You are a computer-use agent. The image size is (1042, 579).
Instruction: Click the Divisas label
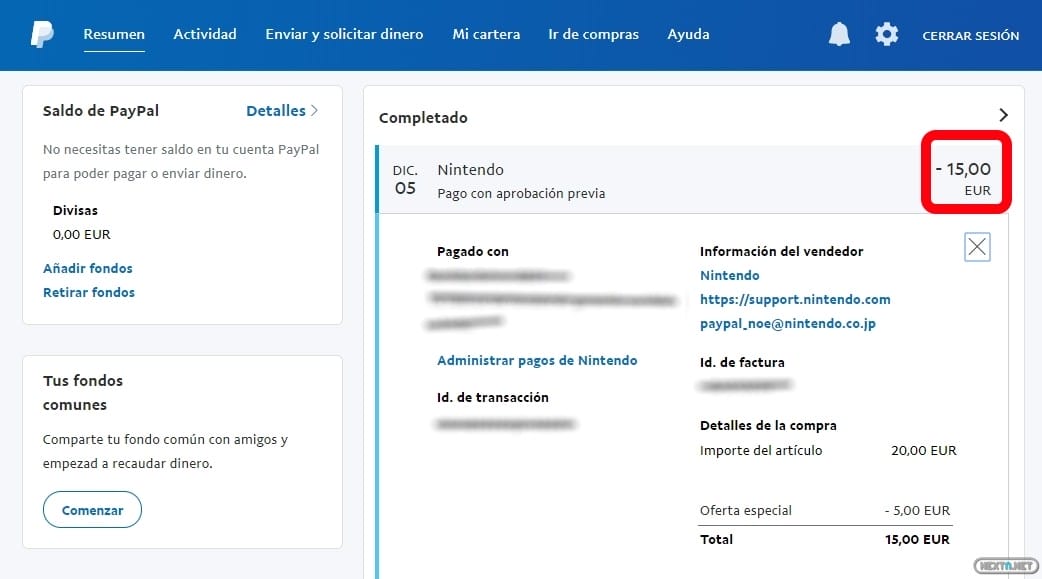pos(75,210)
